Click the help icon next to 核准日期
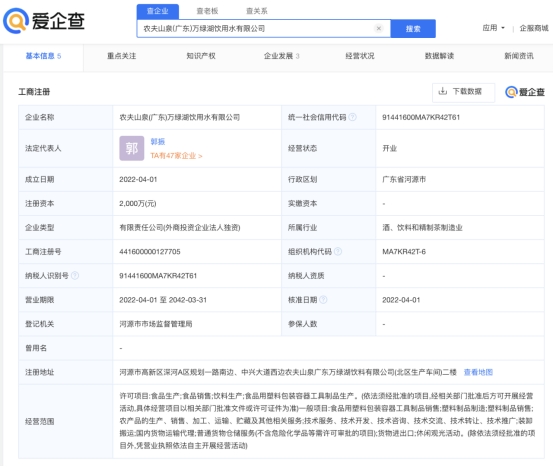 pyautogui.click(x=323, y=300)
